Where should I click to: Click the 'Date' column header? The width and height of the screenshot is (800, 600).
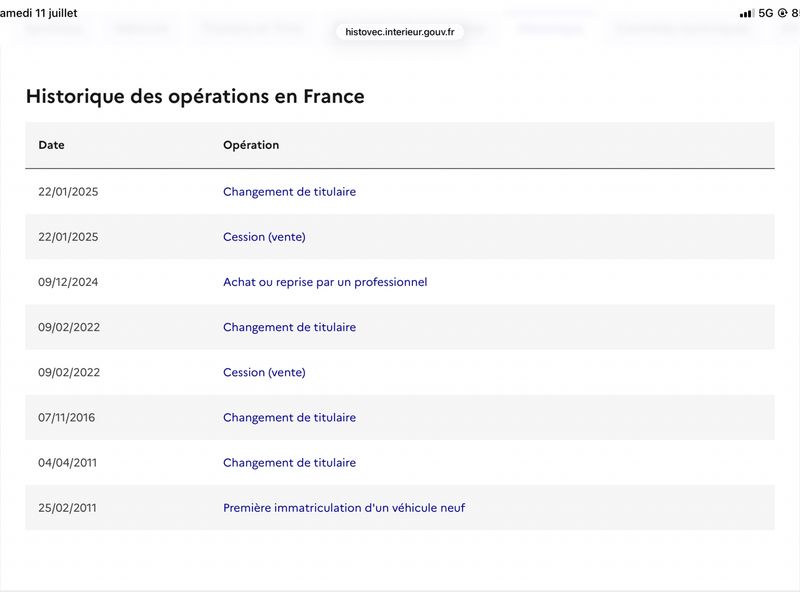[x=51, y=145]
